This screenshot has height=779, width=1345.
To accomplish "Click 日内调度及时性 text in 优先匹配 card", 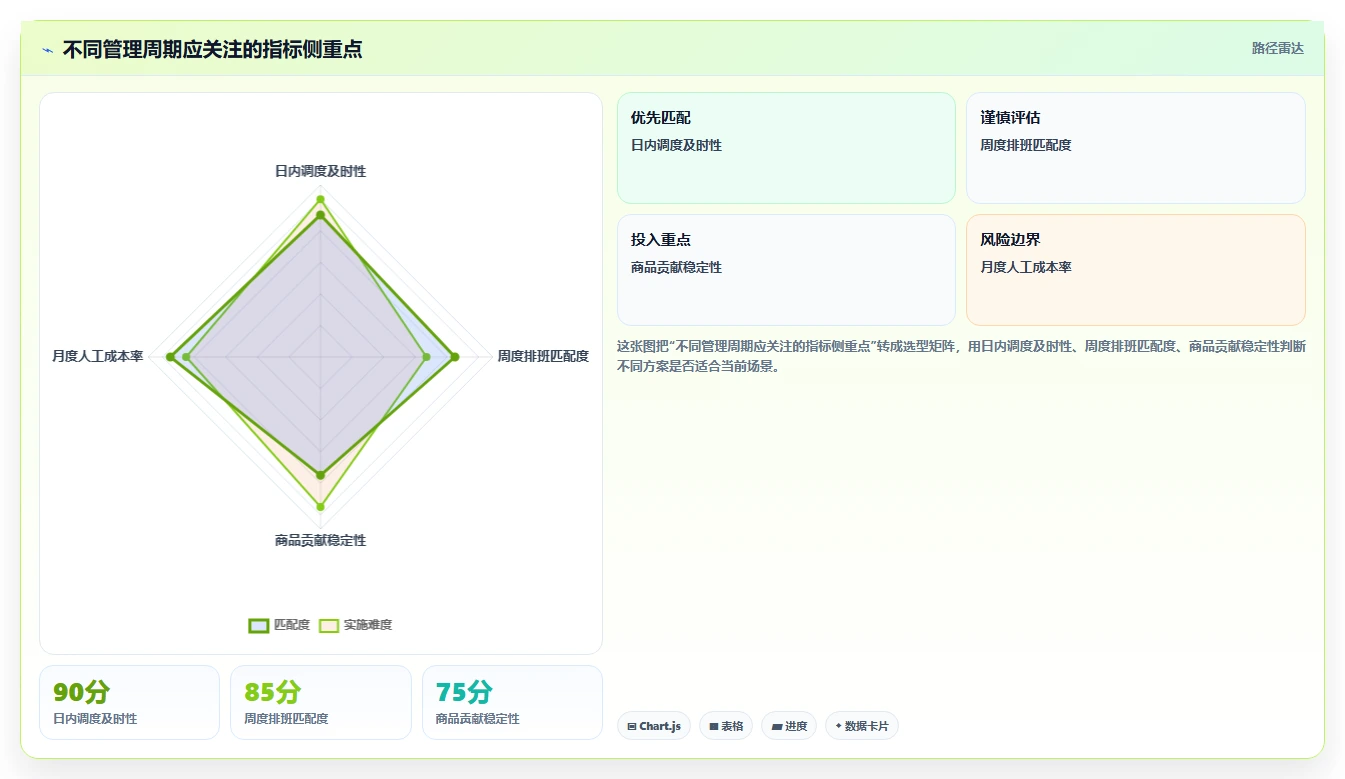I will [676, 145].
